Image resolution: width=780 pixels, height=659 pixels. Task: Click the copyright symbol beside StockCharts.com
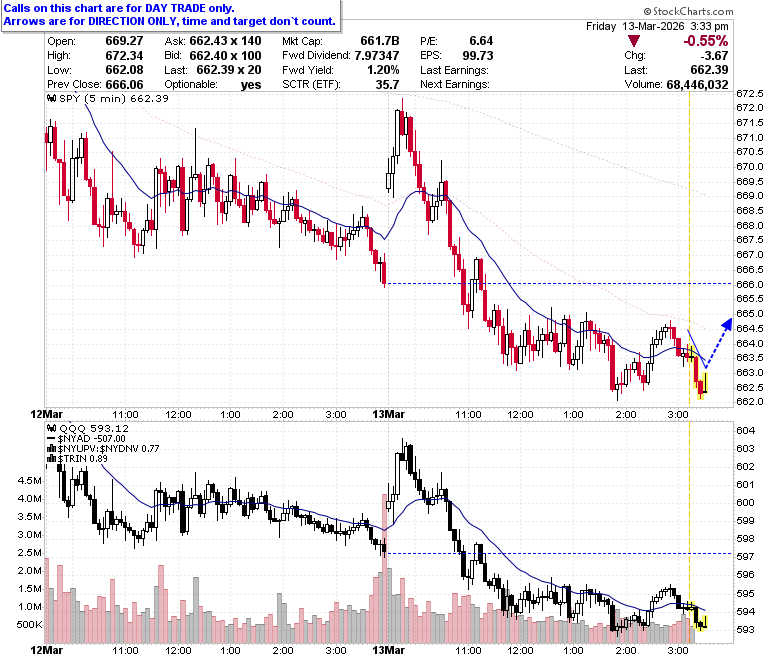(x=647, y=11)
